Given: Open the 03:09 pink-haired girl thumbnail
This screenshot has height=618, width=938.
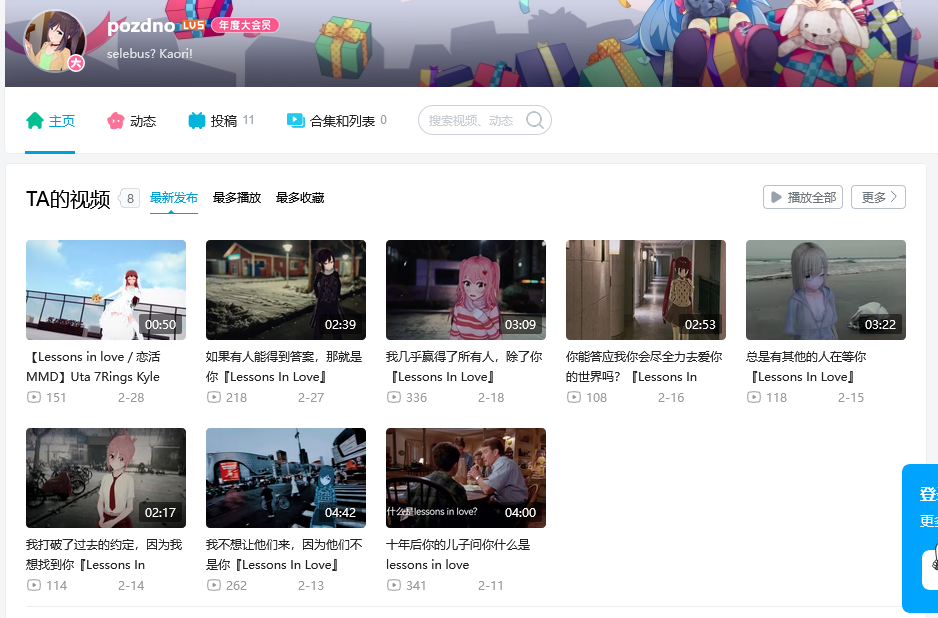Looking at the screenshot, I should pos(466,290).
